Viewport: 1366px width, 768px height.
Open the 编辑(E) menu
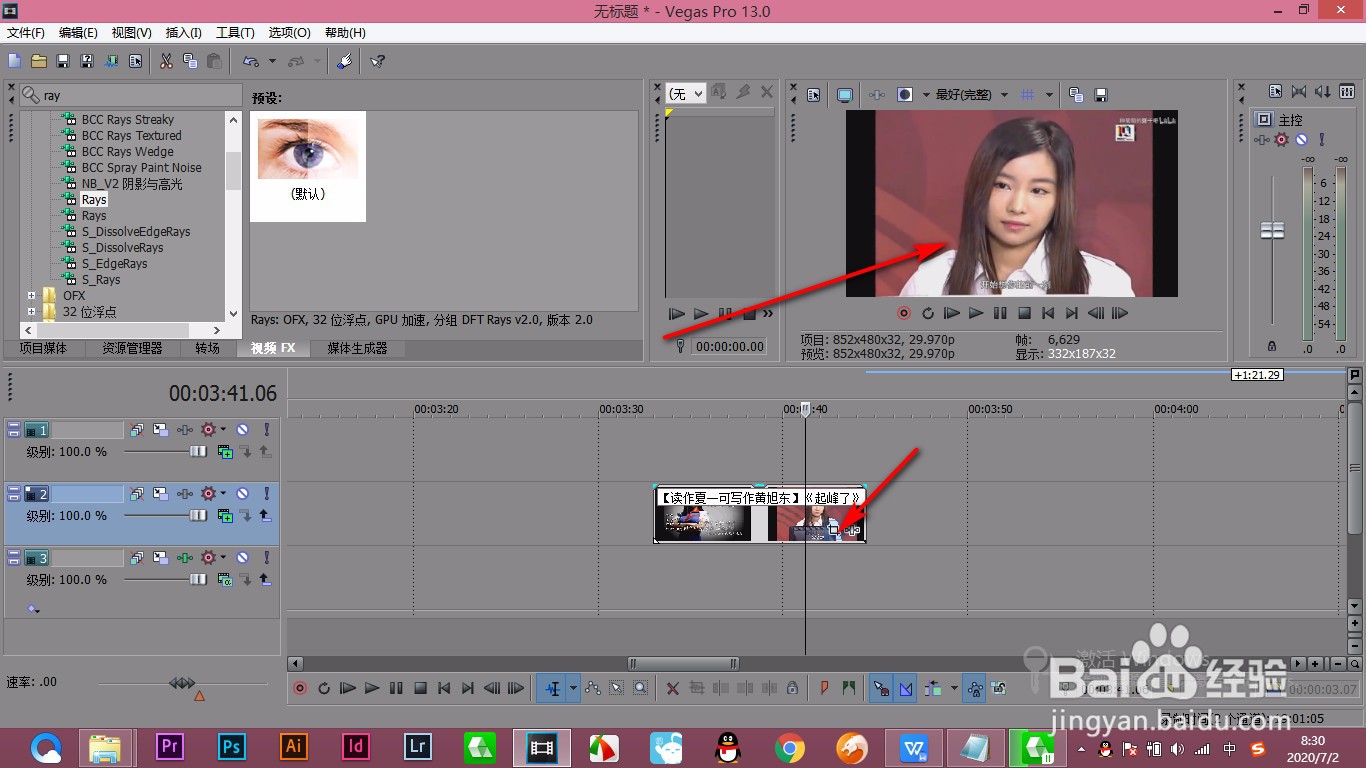pos(79,33)
